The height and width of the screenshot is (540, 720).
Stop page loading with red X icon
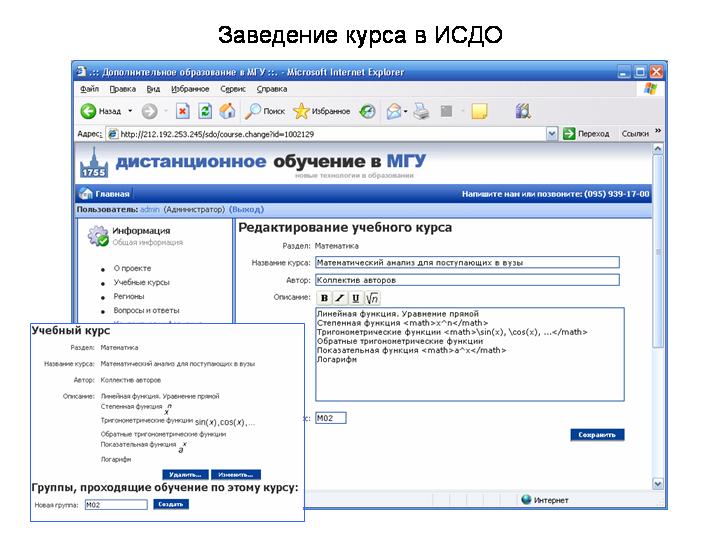182,111
